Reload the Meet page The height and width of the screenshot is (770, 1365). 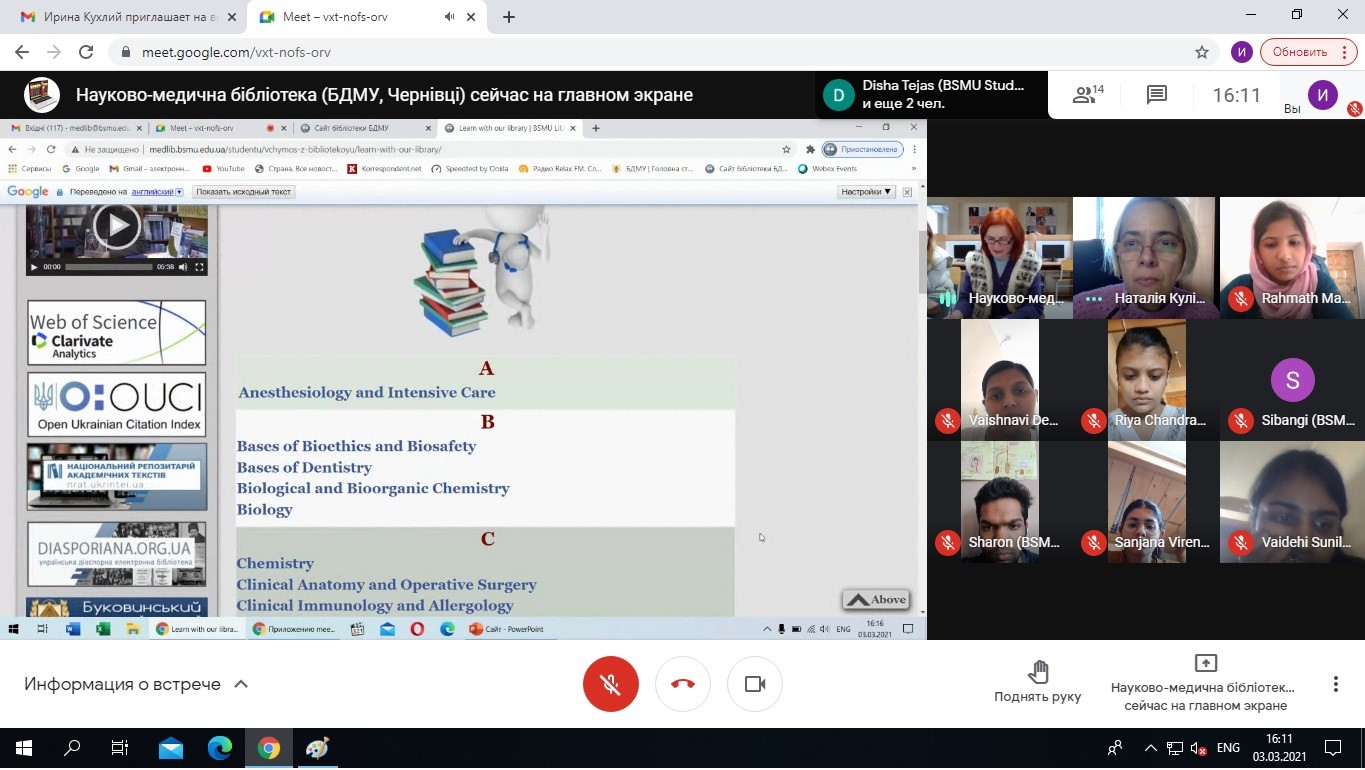86,52
